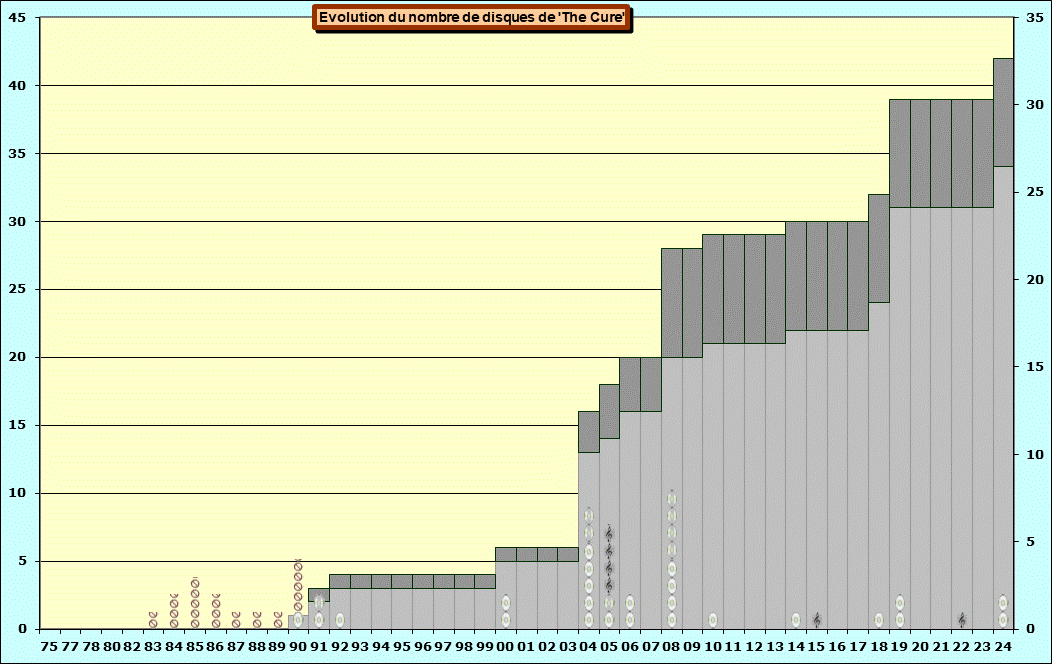Image resolution: width=1052 pixels, height=664 pixels.
Task: Click year label 75 on the horizontal axis
Action: [49, 646]
